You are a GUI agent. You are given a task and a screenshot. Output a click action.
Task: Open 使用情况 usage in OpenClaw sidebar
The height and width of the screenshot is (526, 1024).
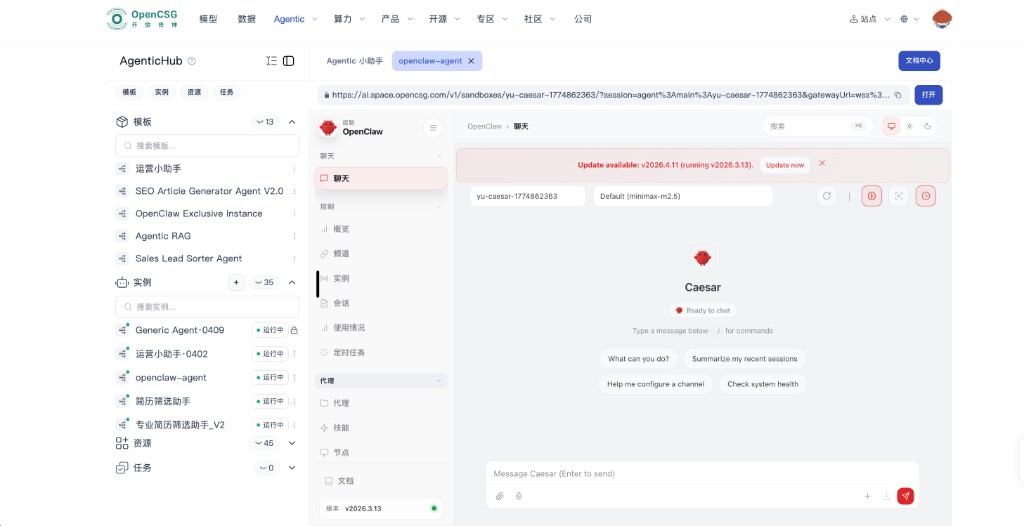coord(381,327)
